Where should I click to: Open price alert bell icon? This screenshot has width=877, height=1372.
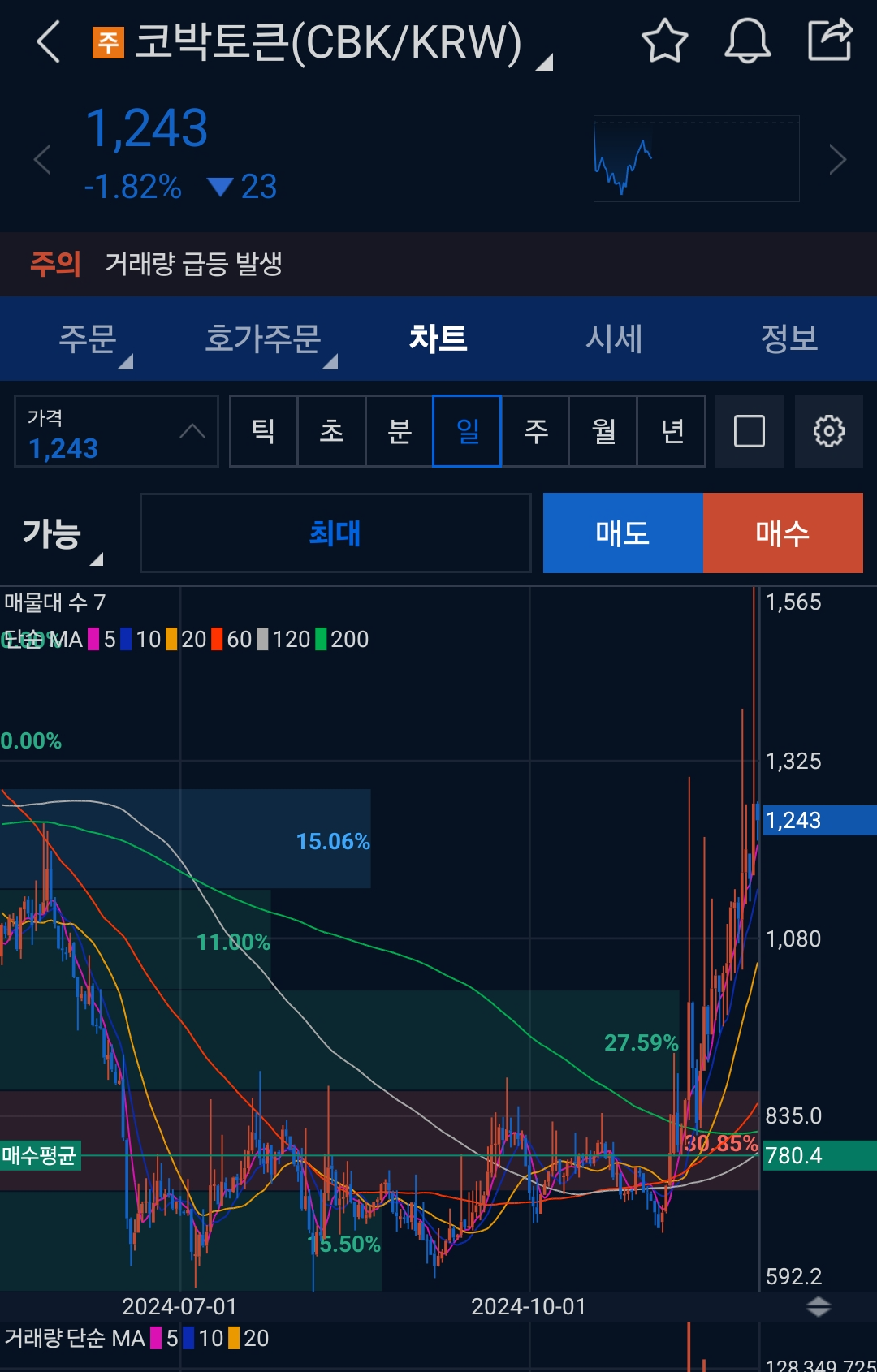tap(747, 41)
